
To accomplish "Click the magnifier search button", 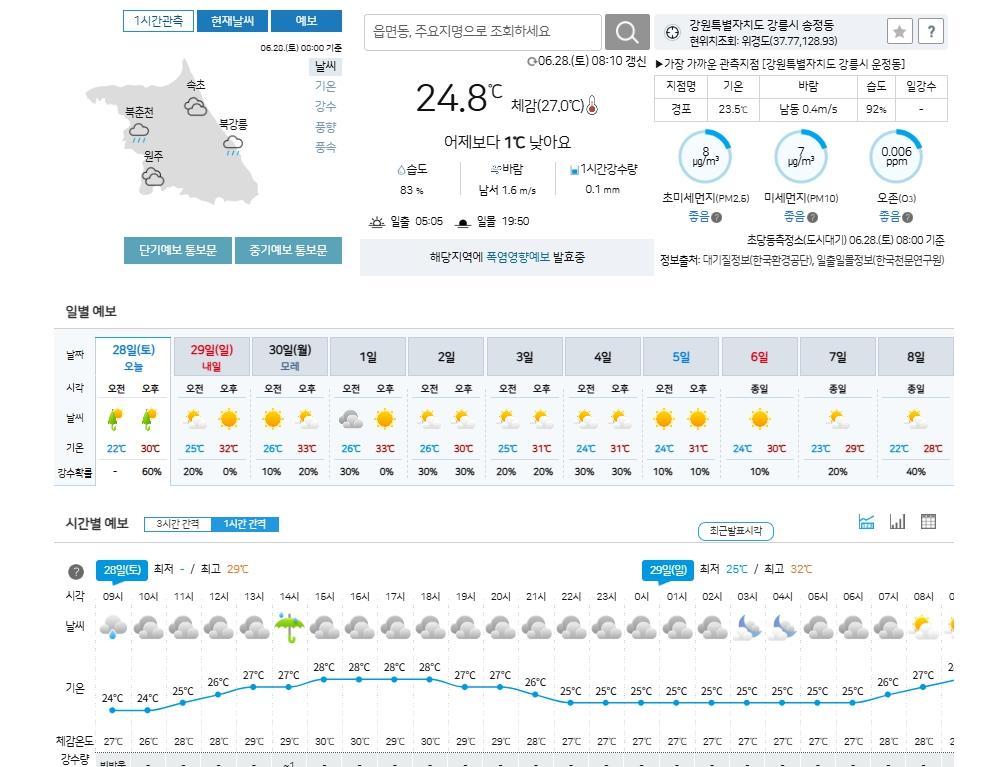I will tap(627, 32).
